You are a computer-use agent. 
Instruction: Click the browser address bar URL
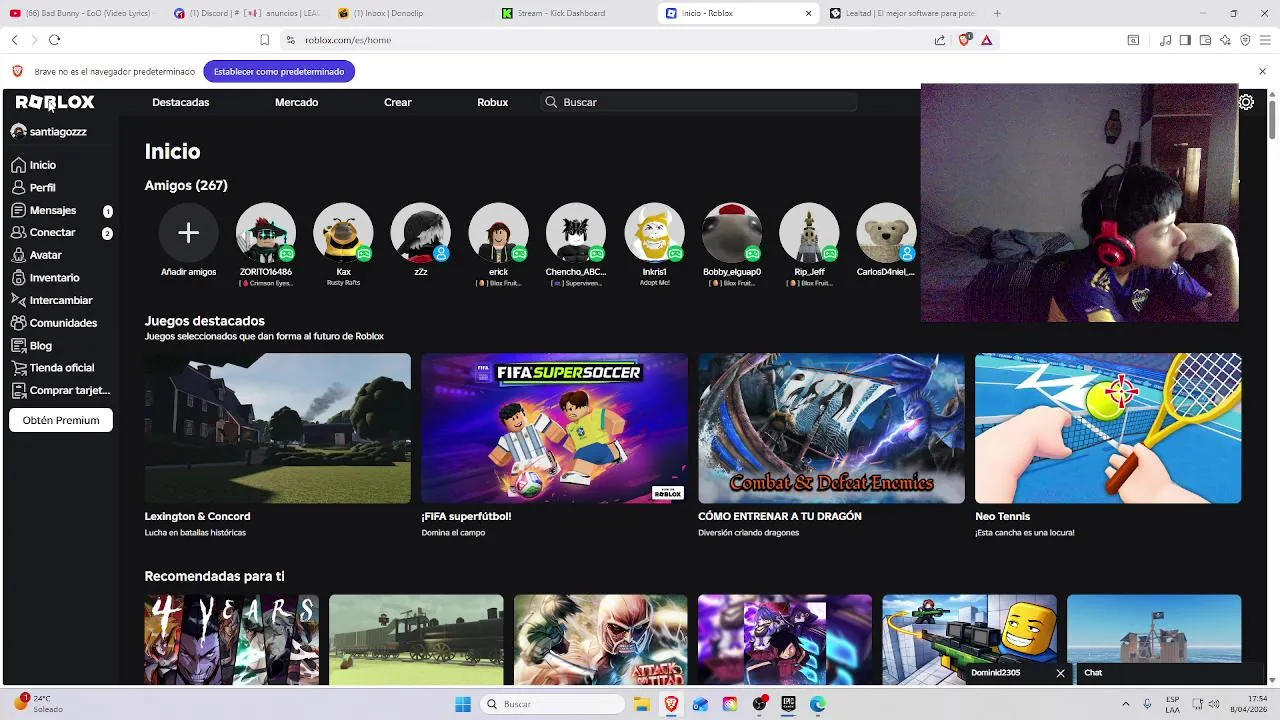(348, 40)
